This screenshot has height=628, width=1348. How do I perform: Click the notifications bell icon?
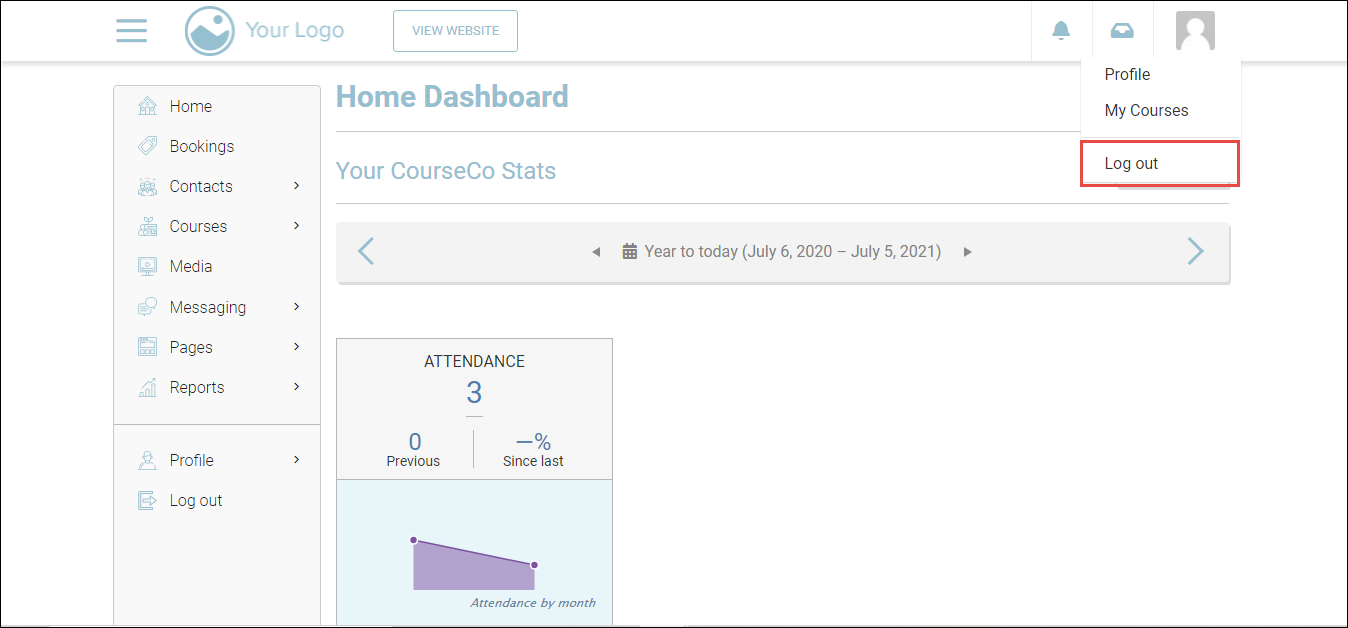pos(1061,31)
